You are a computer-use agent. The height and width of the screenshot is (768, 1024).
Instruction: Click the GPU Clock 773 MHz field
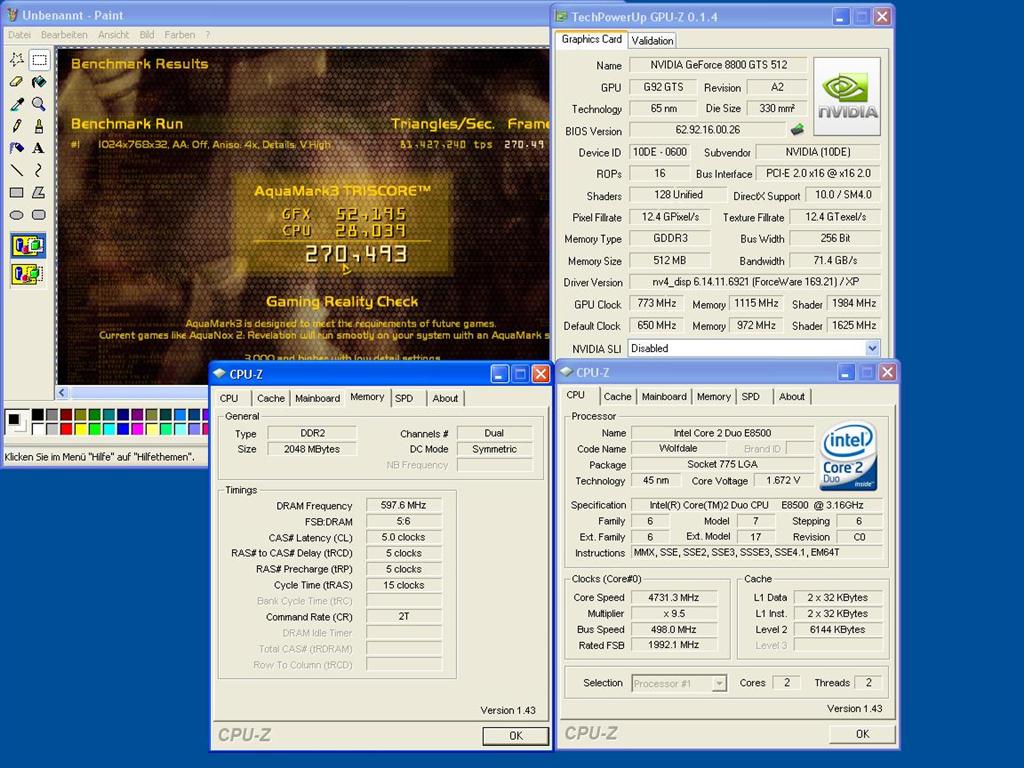pyautogui.click(x=656, y=303)
